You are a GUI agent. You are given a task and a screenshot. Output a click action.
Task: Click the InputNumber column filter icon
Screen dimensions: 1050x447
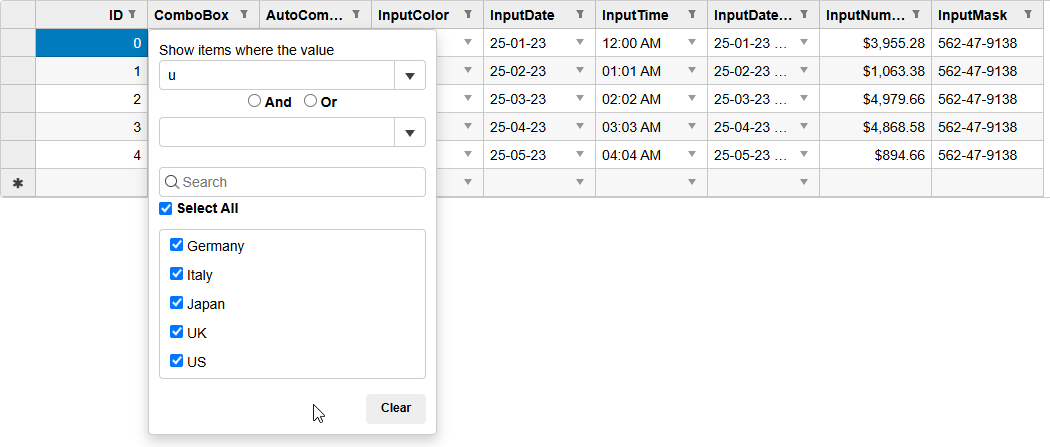(x=915, y=15)
